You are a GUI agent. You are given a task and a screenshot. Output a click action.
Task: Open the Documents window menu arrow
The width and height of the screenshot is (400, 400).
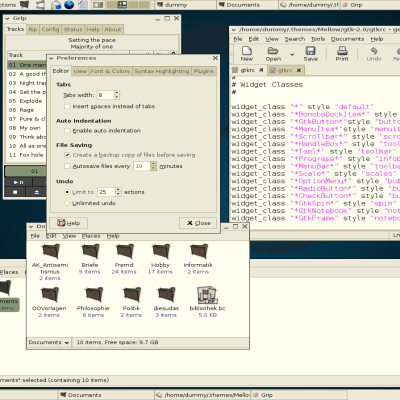point(31,226)
